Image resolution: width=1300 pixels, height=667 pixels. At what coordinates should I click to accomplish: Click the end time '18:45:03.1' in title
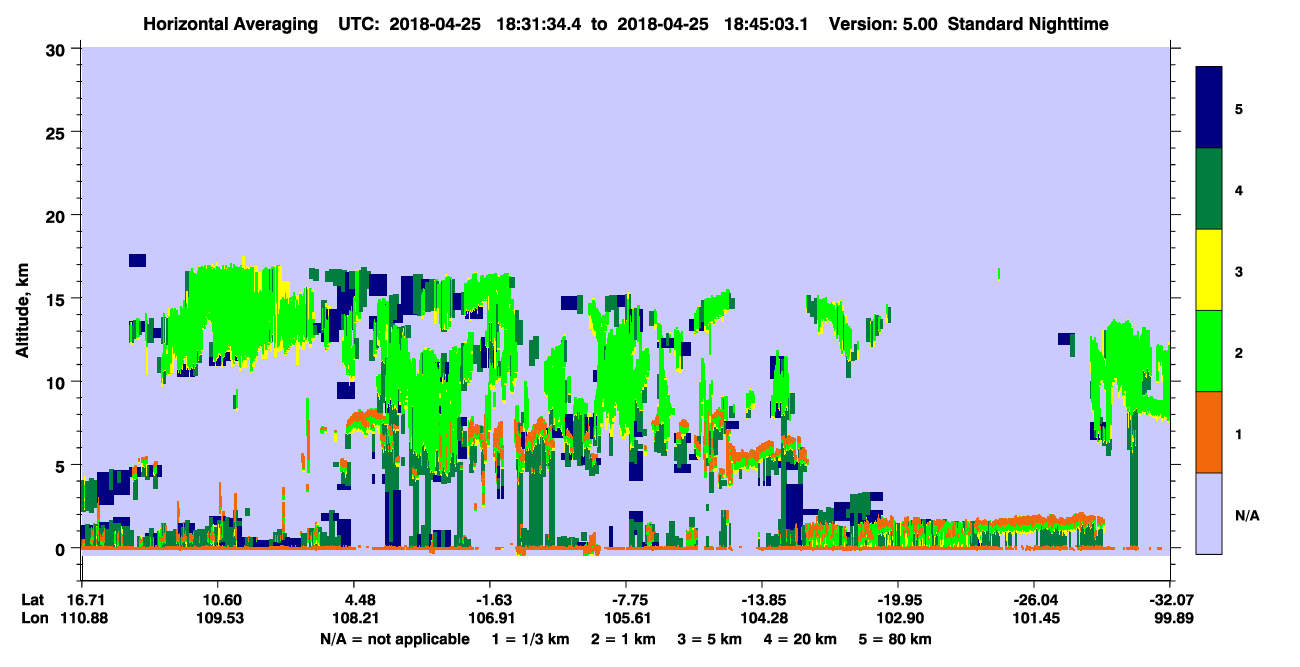click(x=766, y=23)
